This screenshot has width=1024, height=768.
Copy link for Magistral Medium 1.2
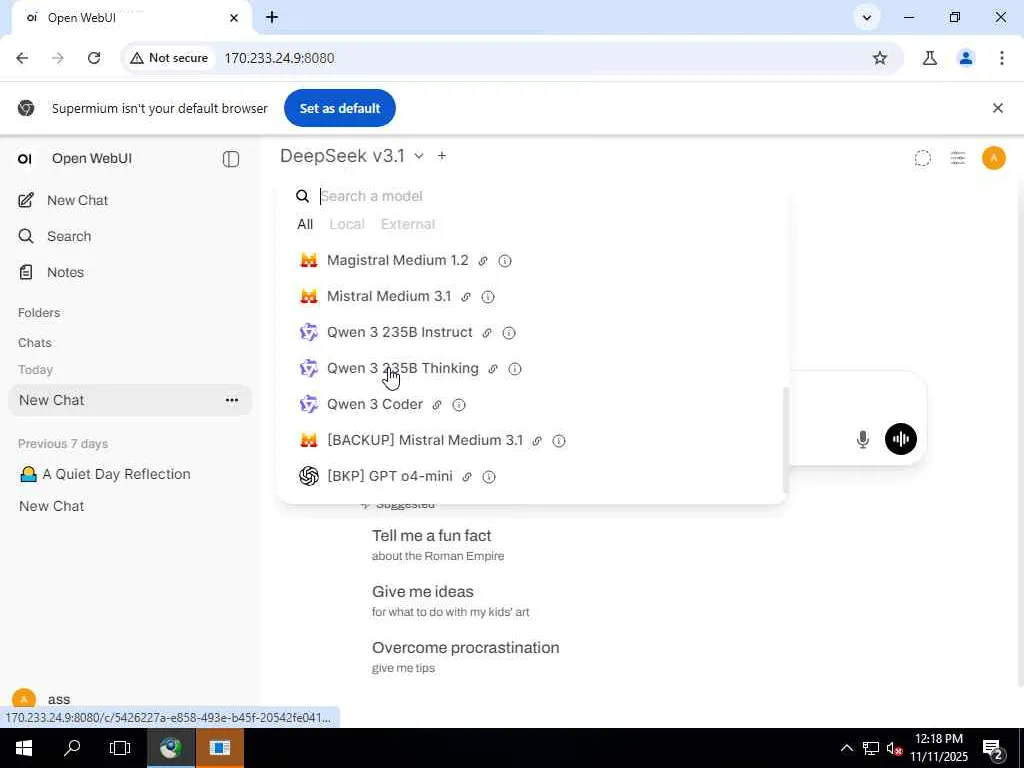[x=483, y=261]
